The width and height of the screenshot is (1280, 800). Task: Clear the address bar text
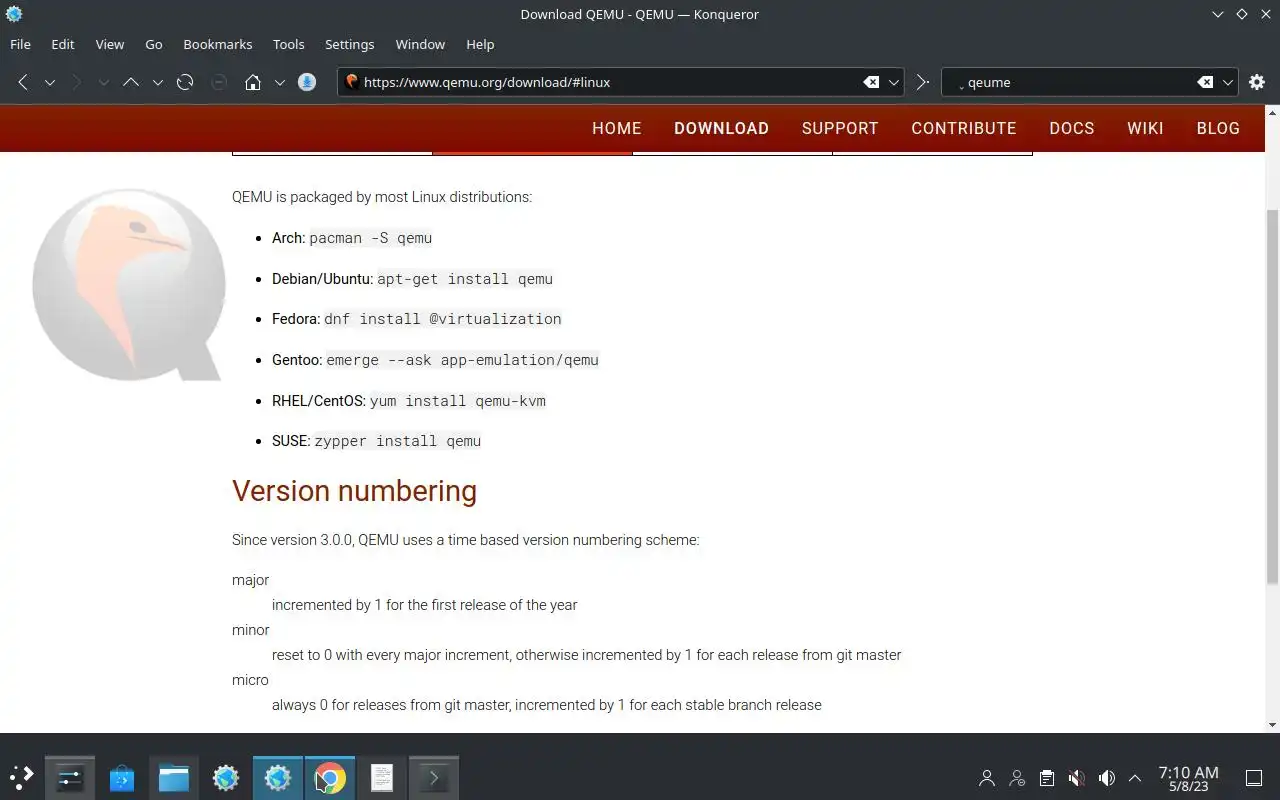point(871,82)
